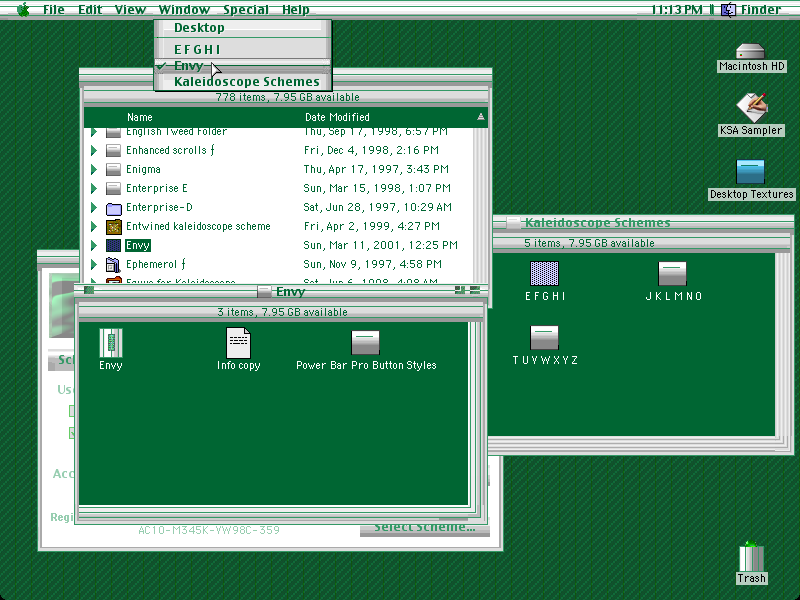800x600 pixels.
Task: Select the Desktop Textures folder icon
Action: tap(751, 171)
